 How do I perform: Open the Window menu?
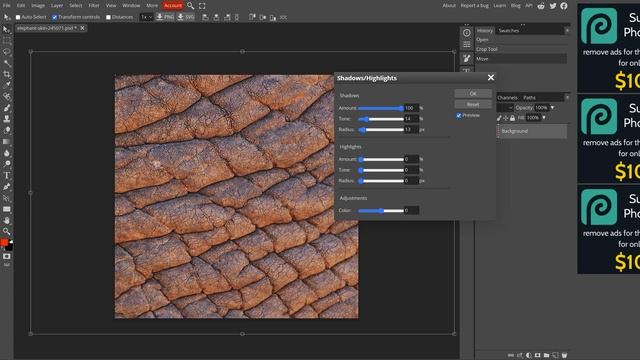click(131, 6)
